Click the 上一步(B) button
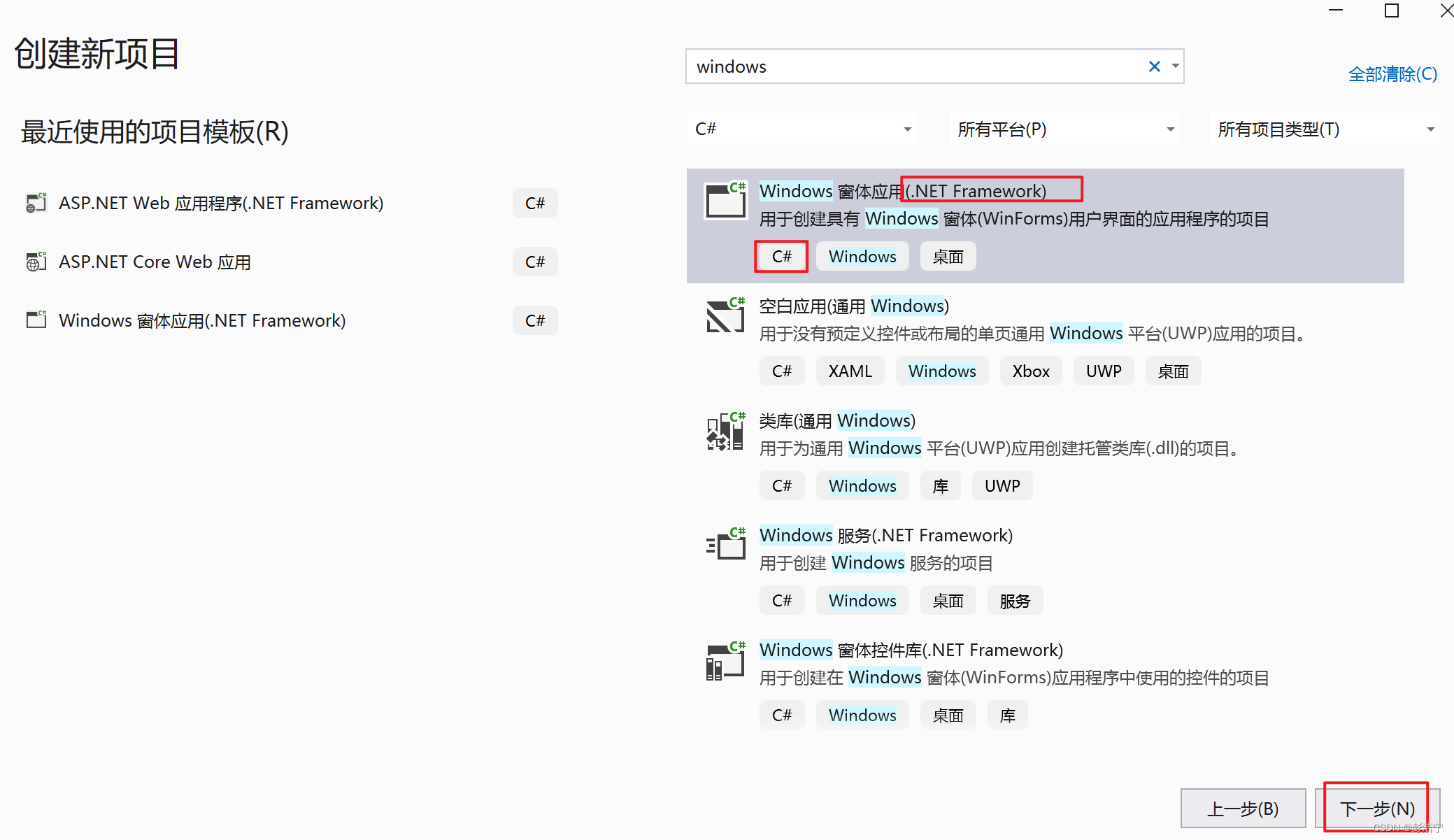The image size is (1454, 840). pos(1243,808)
